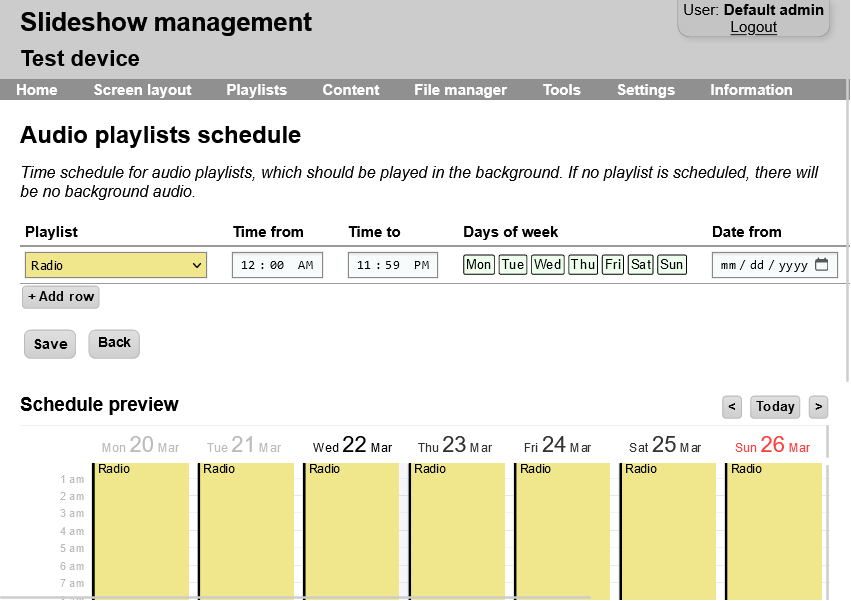The width and height of the screenshot is (851, 601).
Task: Click the Back button
Action: [114, 344]
